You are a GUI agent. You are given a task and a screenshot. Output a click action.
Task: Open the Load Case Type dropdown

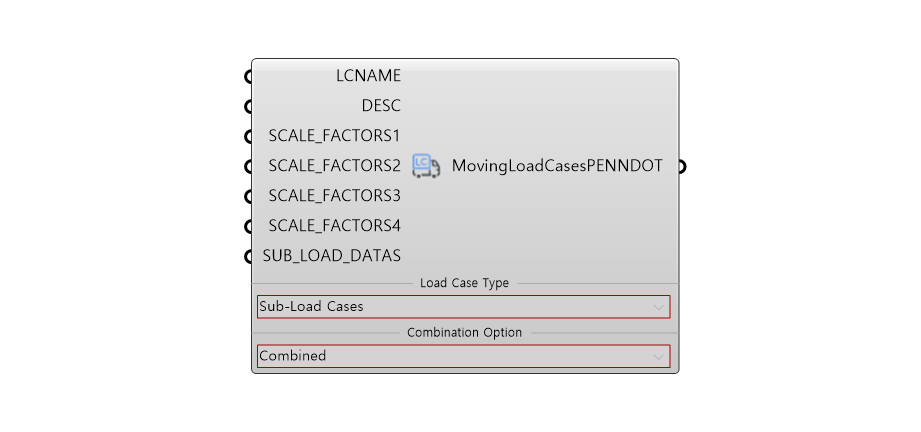(x=463, y=307)
